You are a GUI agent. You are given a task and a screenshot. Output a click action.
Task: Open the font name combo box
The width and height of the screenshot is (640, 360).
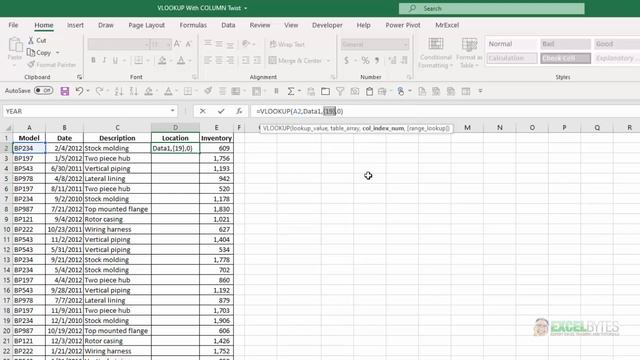(x=118, y=44)
